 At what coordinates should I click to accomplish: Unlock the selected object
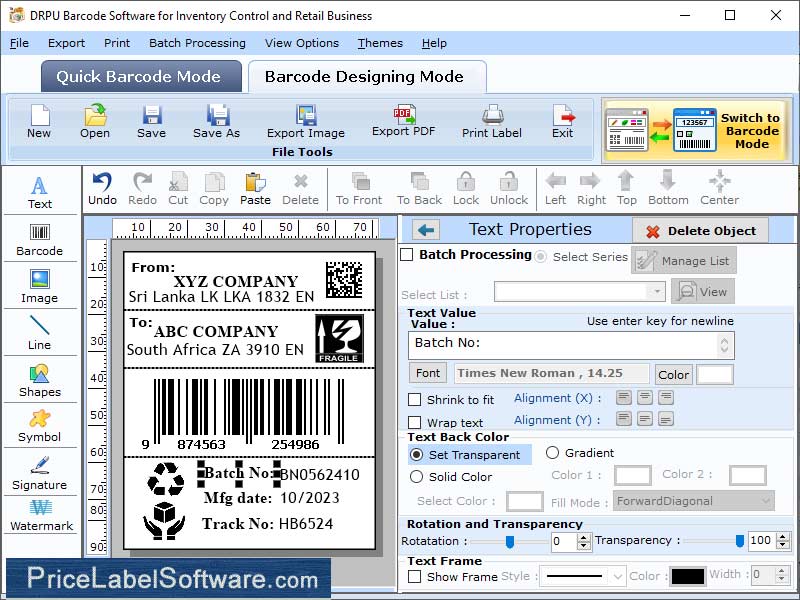(x=509, y=189)
